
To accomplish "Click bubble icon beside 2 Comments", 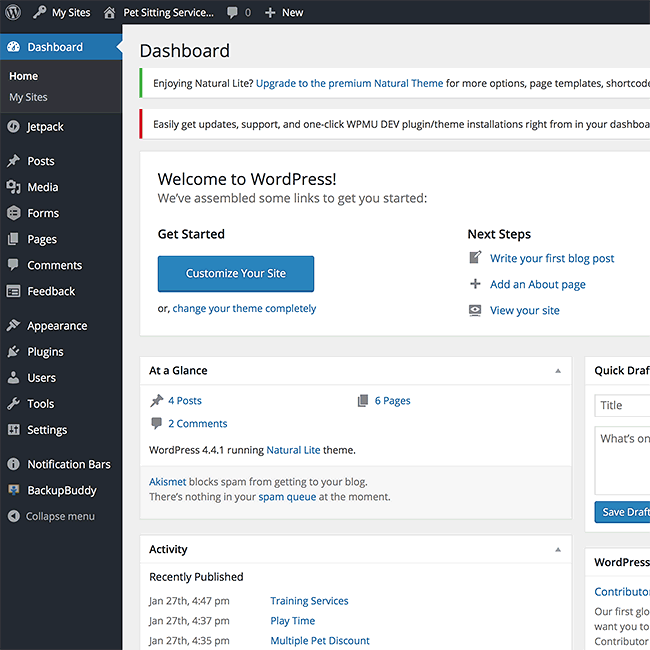I will click(x=156, y=423).
